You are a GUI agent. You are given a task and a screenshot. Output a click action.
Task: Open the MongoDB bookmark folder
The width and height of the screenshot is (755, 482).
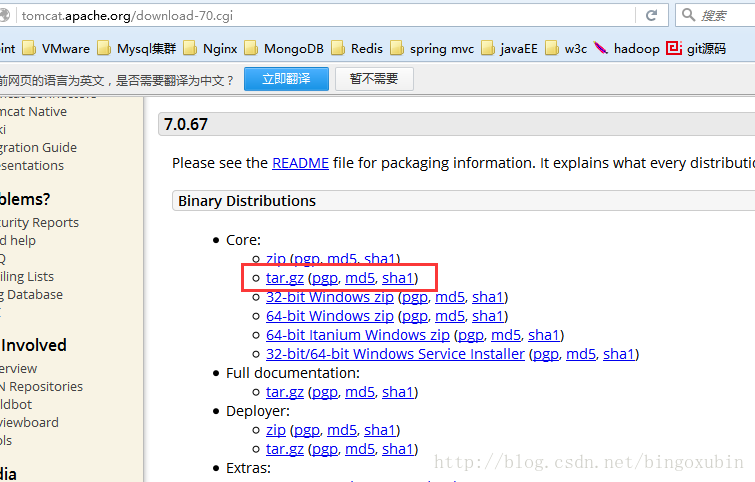[284, 49]
